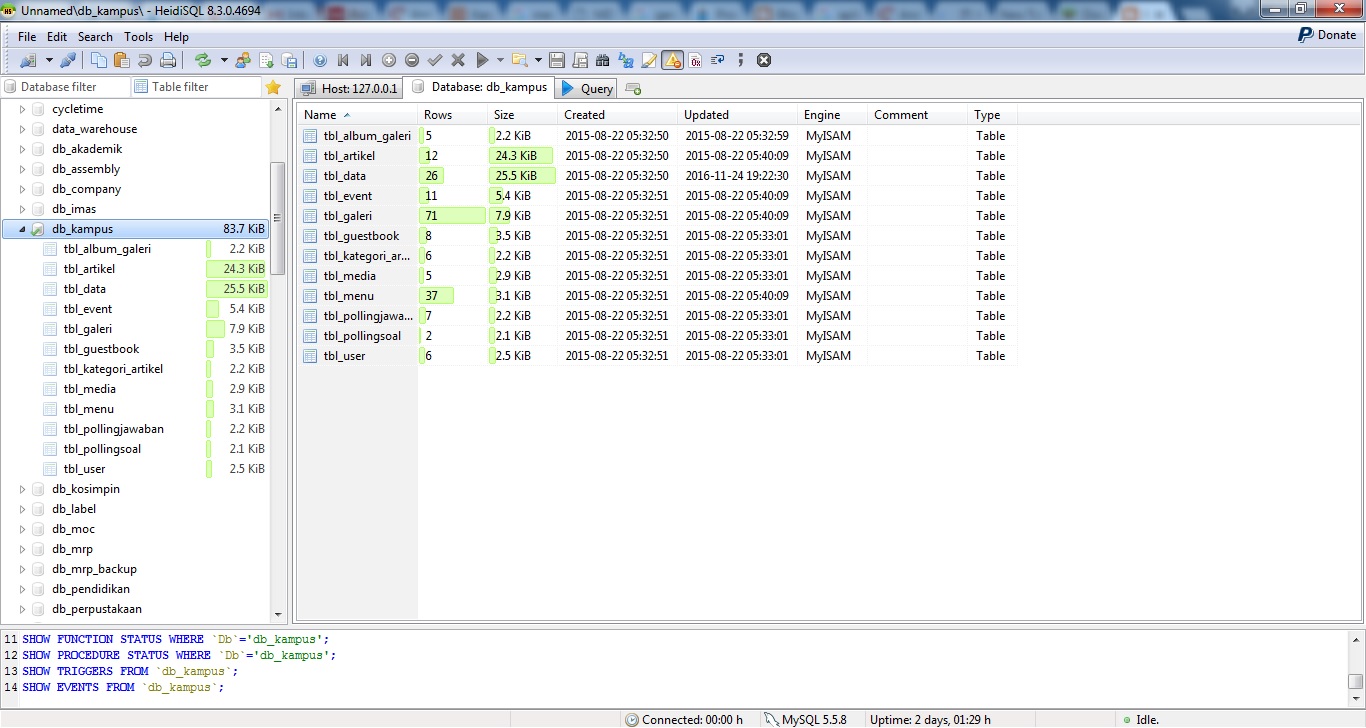Open the User Manager tool
The height and width of the screenshot is (728, 1366).
[242, 60]
